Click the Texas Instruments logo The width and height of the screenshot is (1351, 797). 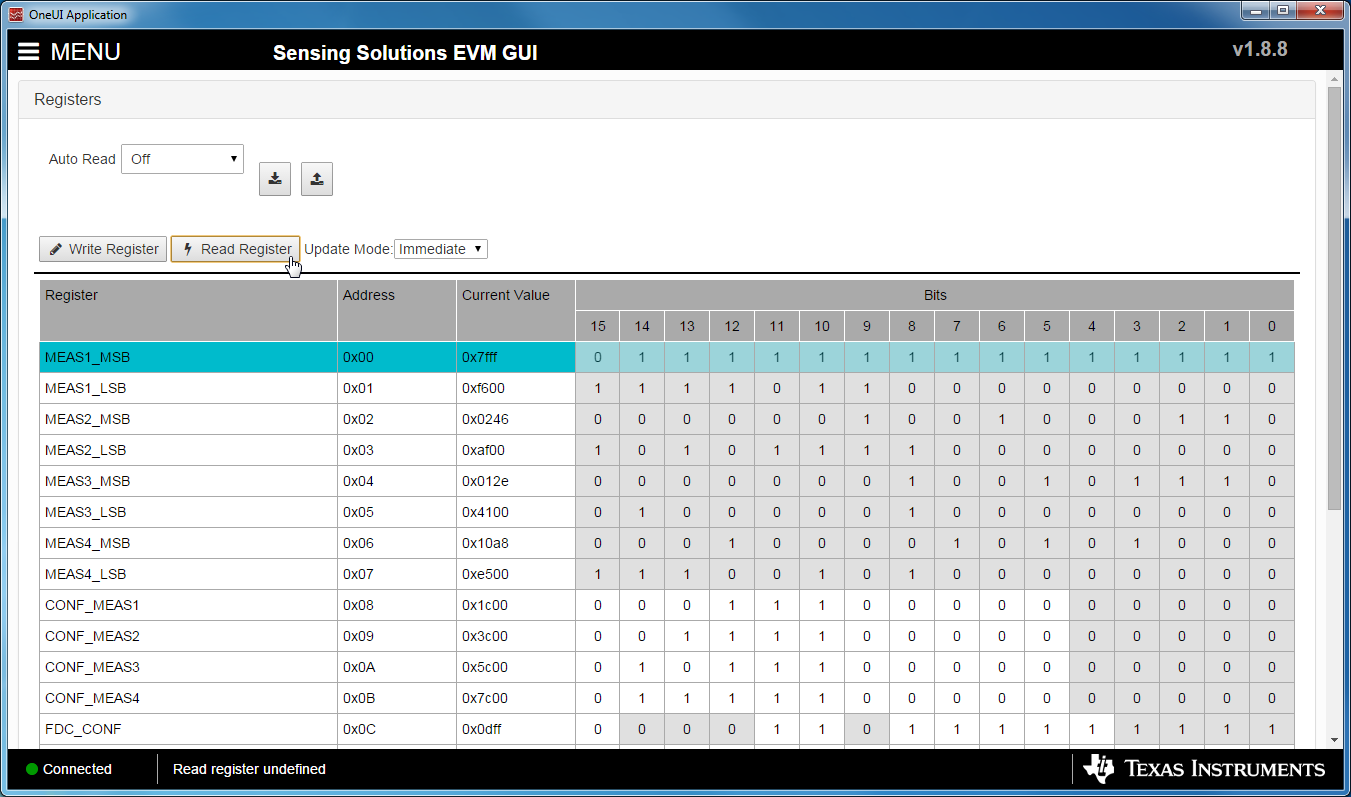1206,769
